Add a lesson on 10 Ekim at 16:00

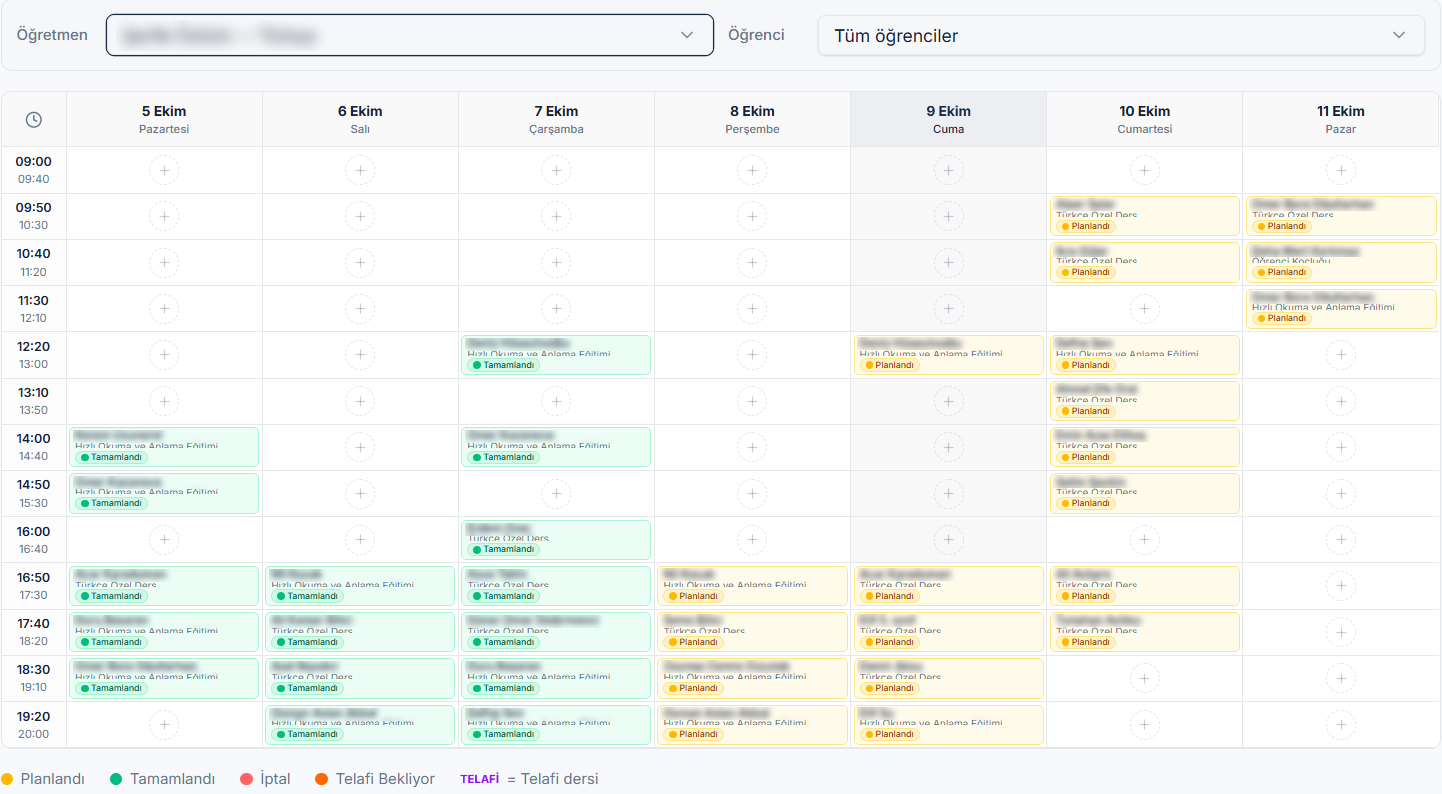[1144, 540]
